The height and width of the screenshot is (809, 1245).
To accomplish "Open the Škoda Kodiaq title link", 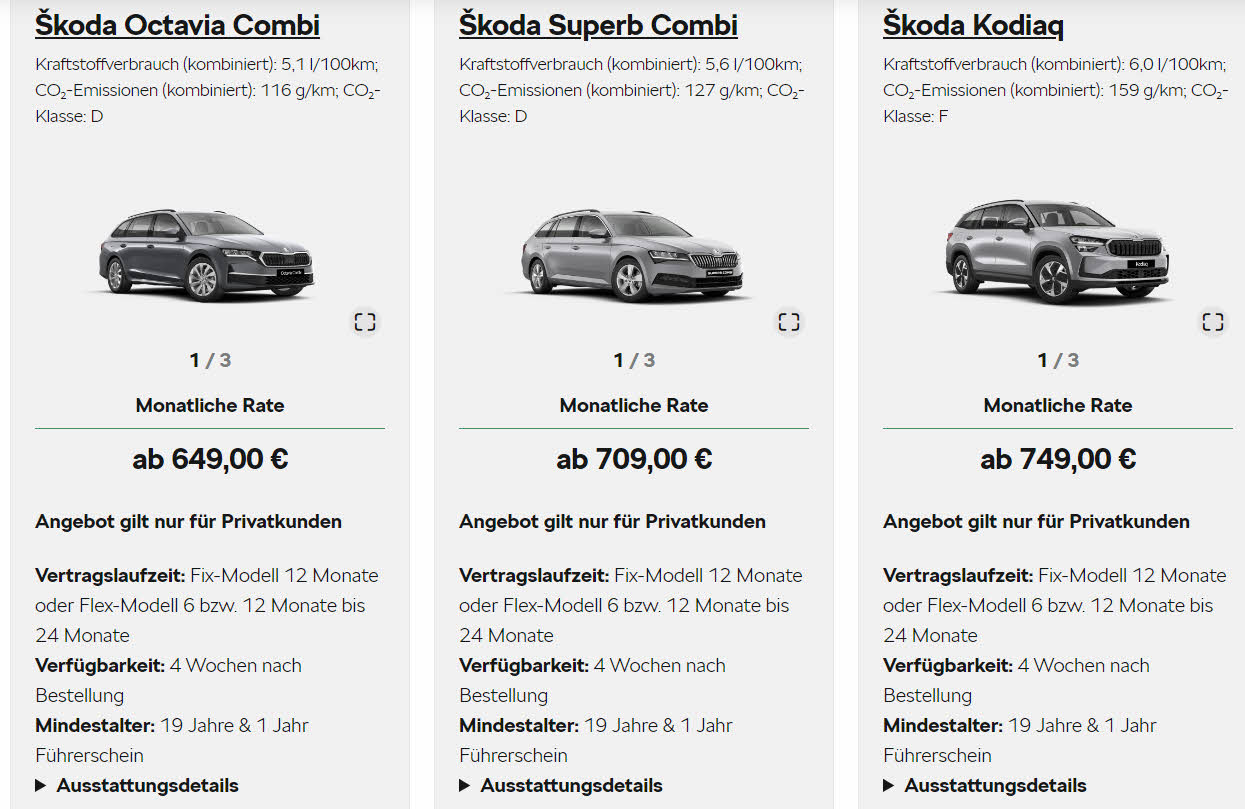I will [973, 25].
